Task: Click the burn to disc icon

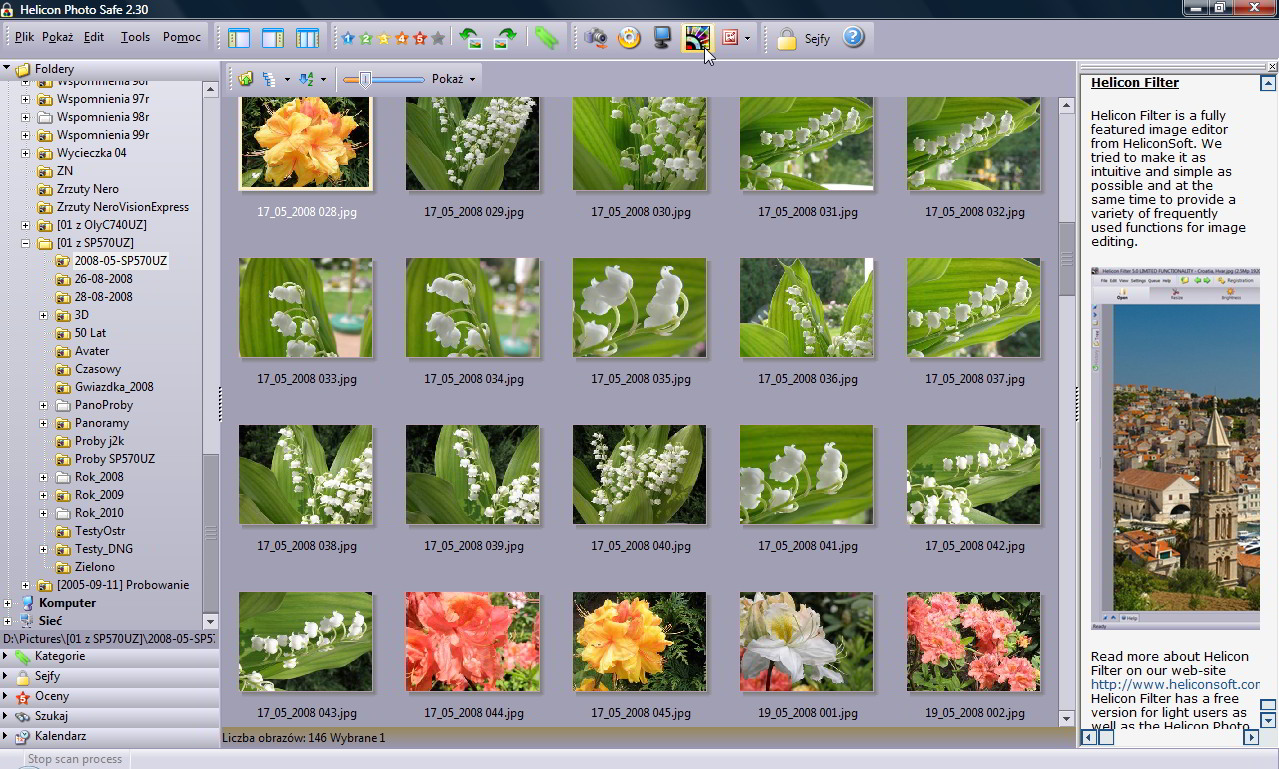Action: 629,38
